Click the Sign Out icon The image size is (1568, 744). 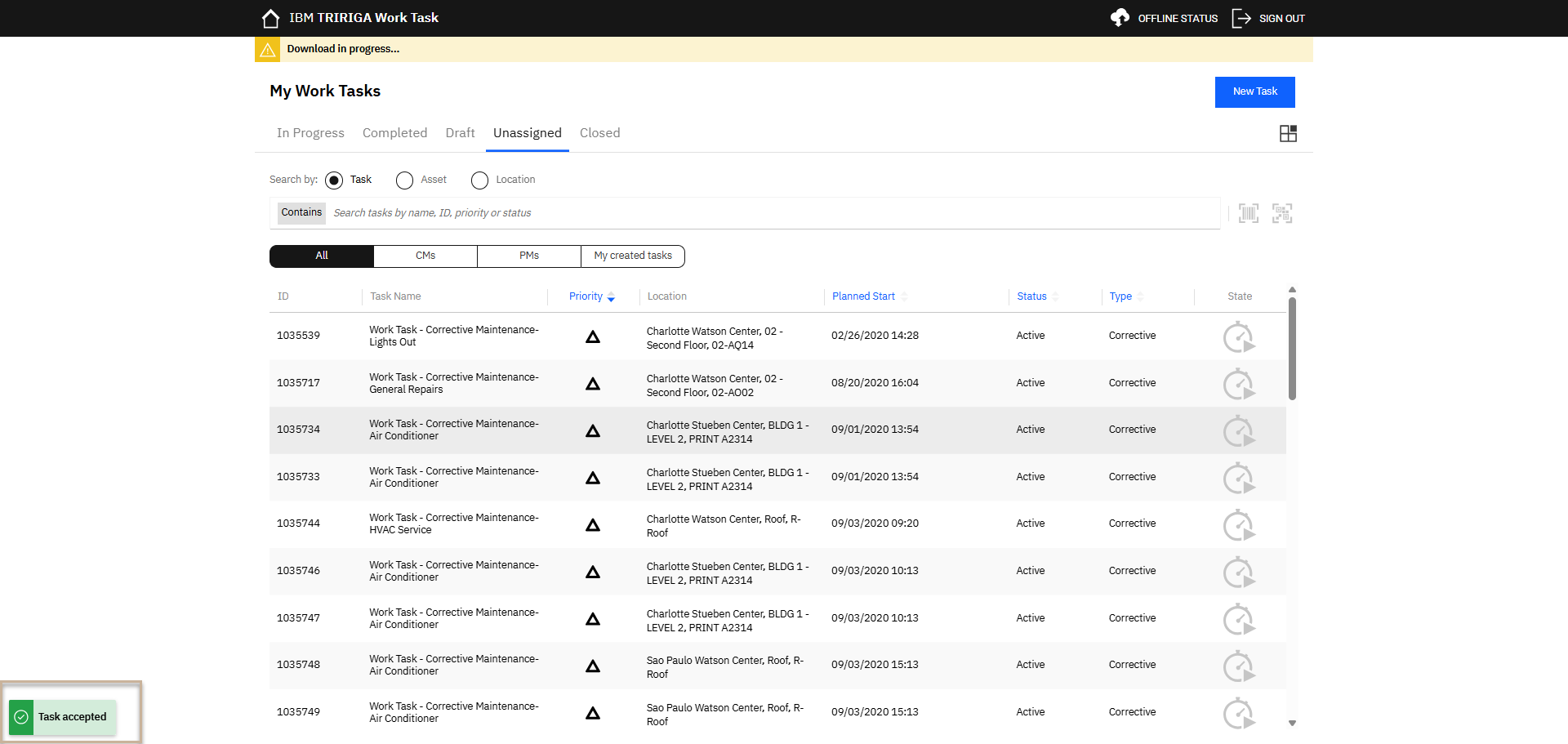1241,18
